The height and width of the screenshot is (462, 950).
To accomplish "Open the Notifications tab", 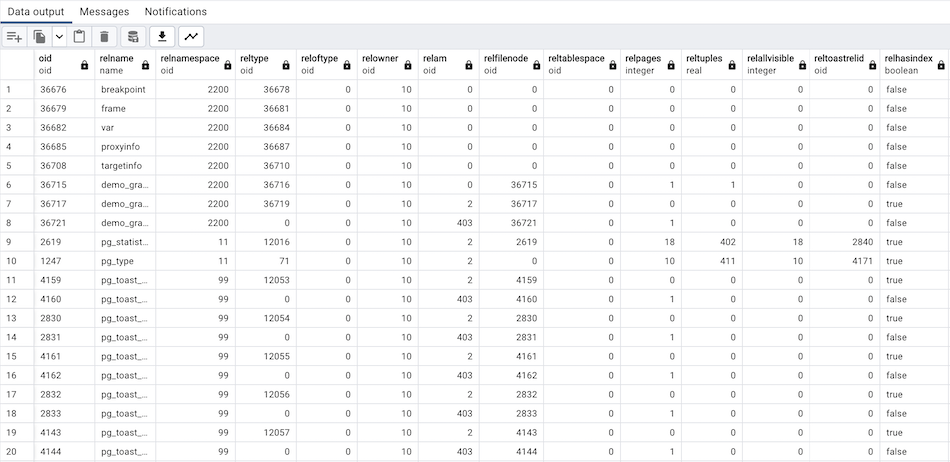I will [176, 12].
